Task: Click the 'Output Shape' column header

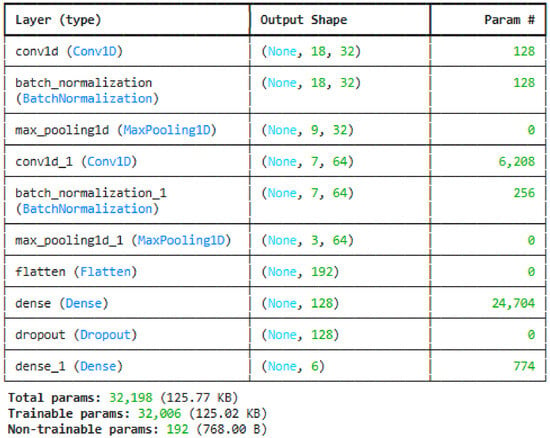Action: pyautogui.click(x=304, y=20)
